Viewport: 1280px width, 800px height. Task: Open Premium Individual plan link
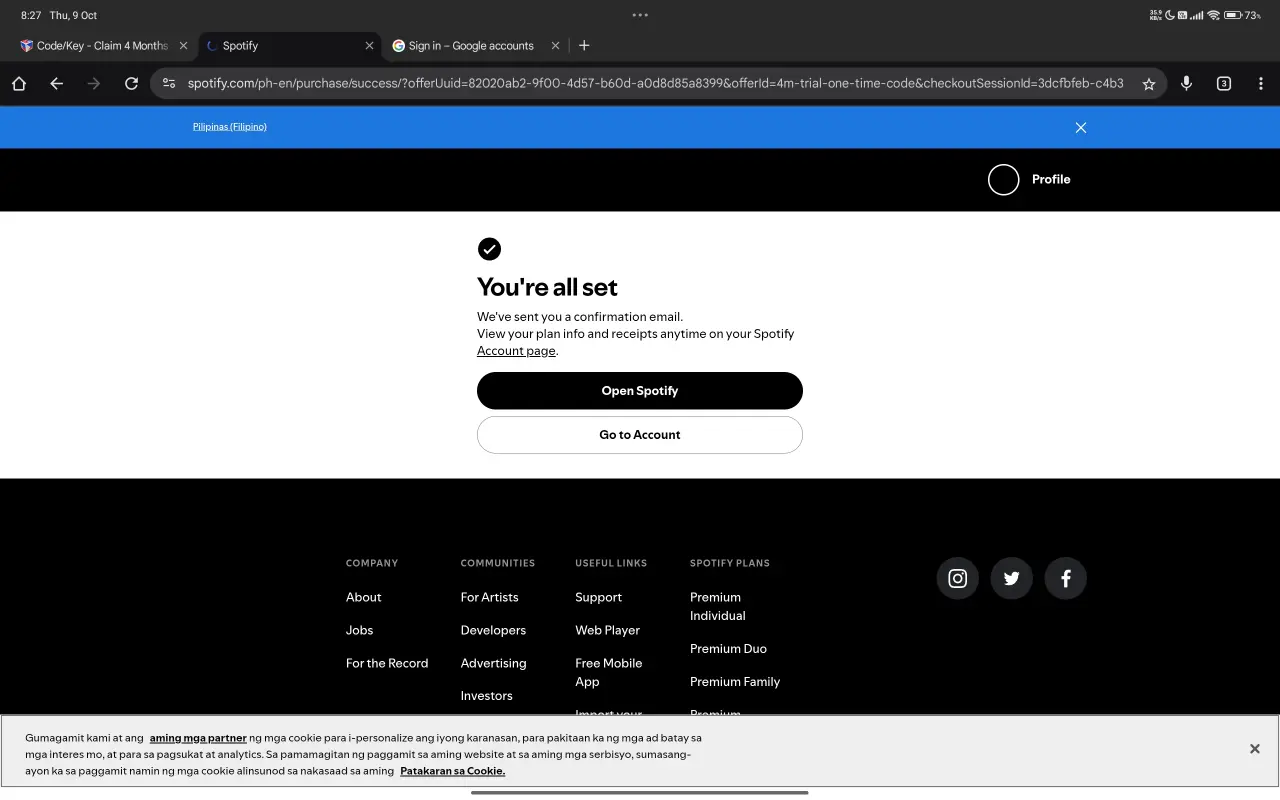[x=718, y=606]
